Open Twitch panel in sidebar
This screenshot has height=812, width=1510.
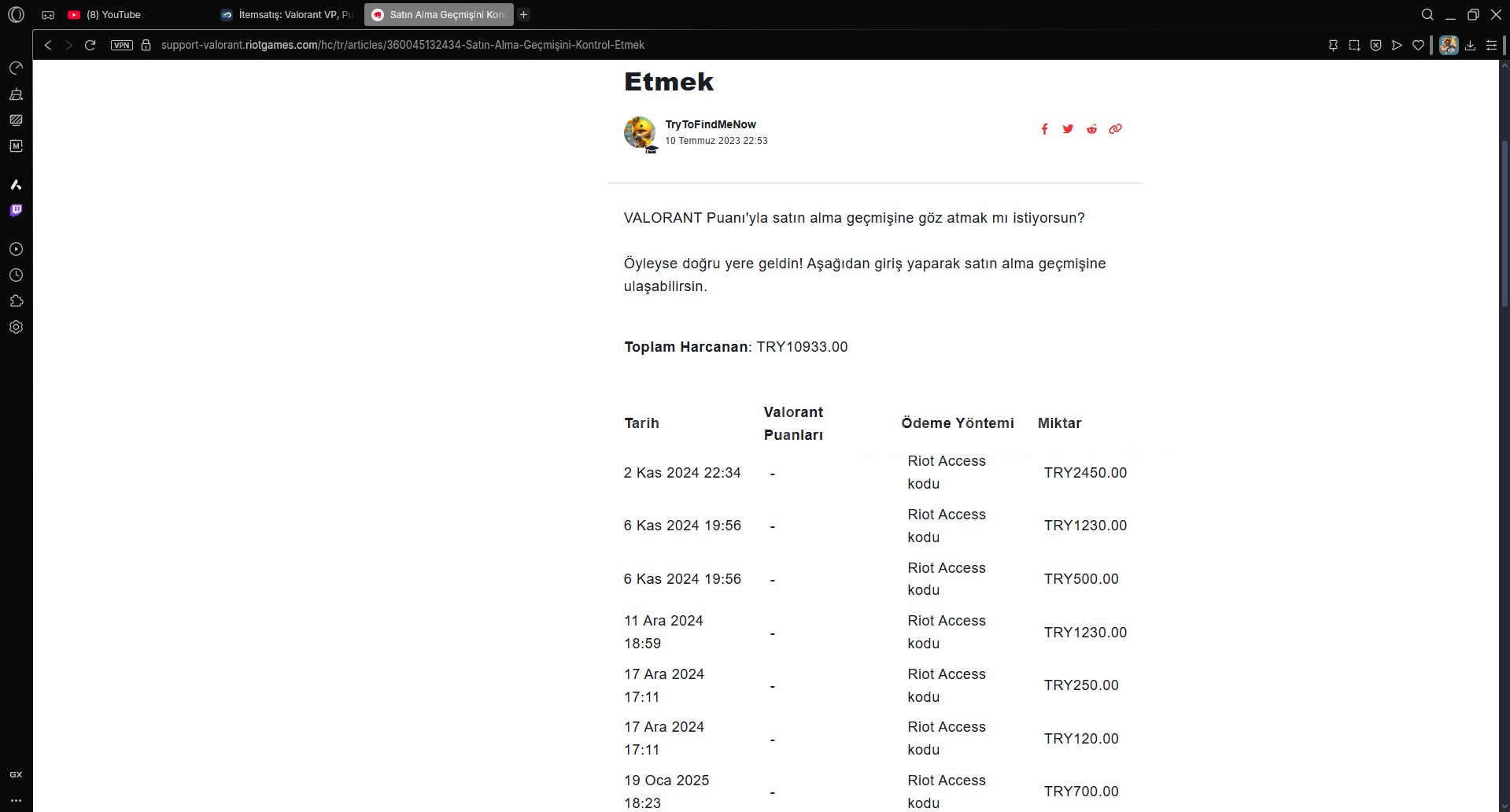pos(16,211)
